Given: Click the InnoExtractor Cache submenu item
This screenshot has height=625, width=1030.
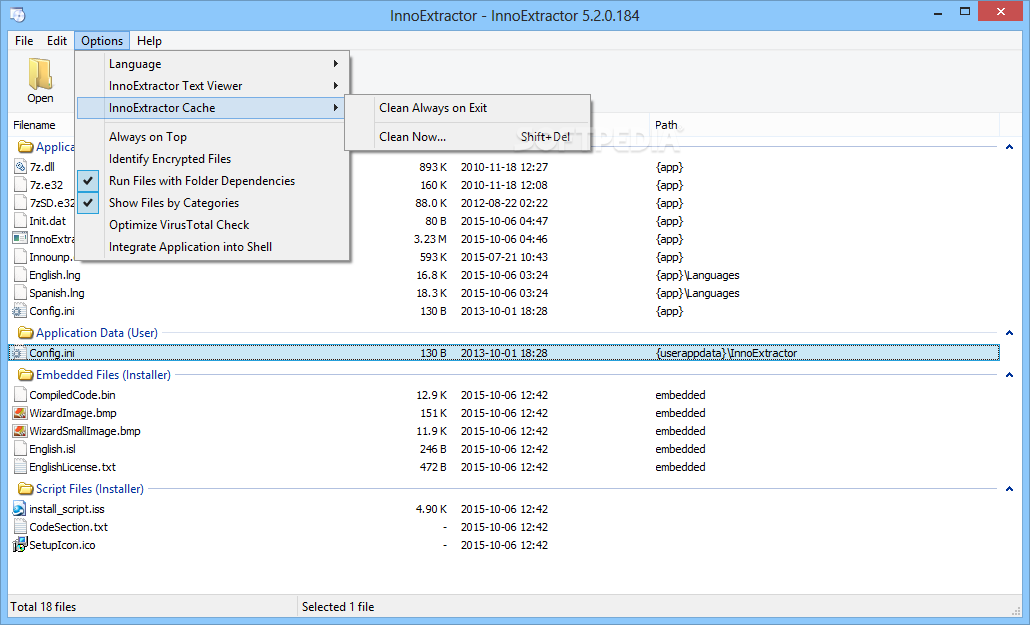Looking at the screenshot, I should tap(213, 108).
